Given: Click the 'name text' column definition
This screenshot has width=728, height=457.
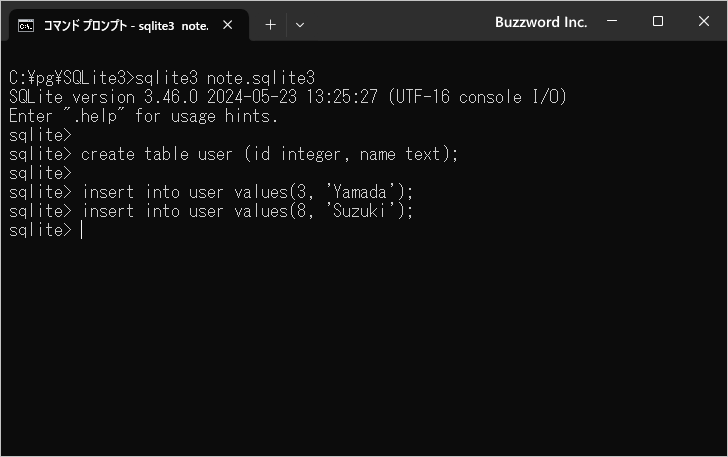Looking at the screenshot, I should pos(400,154).
